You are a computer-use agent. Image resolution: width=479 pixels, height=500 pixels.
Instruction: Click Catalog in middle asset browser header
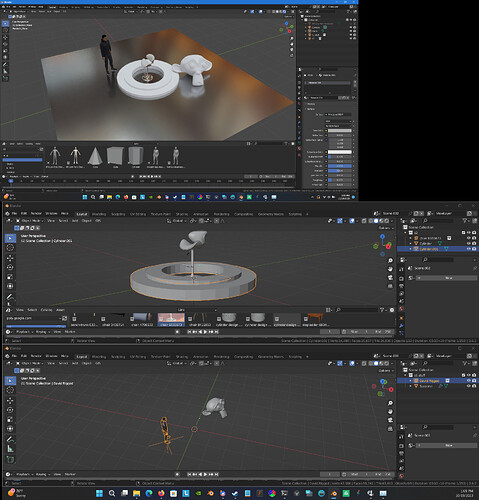46,310
